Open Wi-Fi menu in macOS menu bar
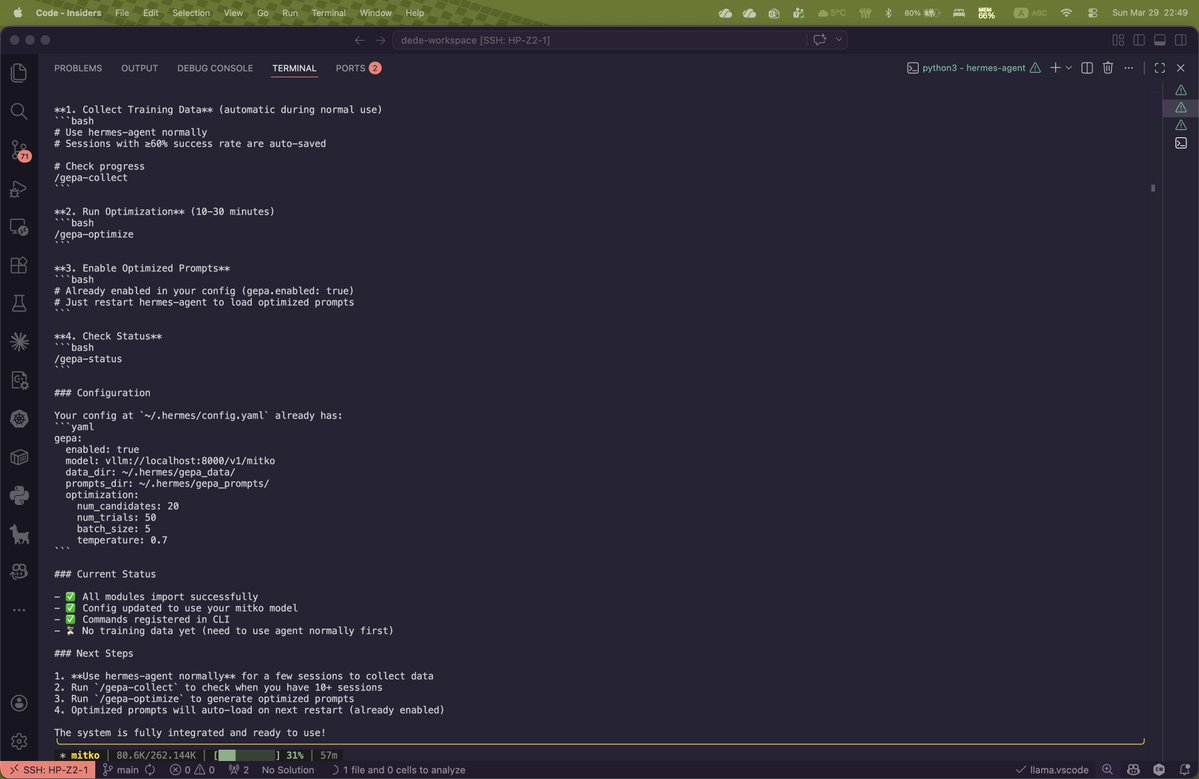The height and width of the screenshot is (779, 1199). pyautogui.click(x=1067, y=13)
